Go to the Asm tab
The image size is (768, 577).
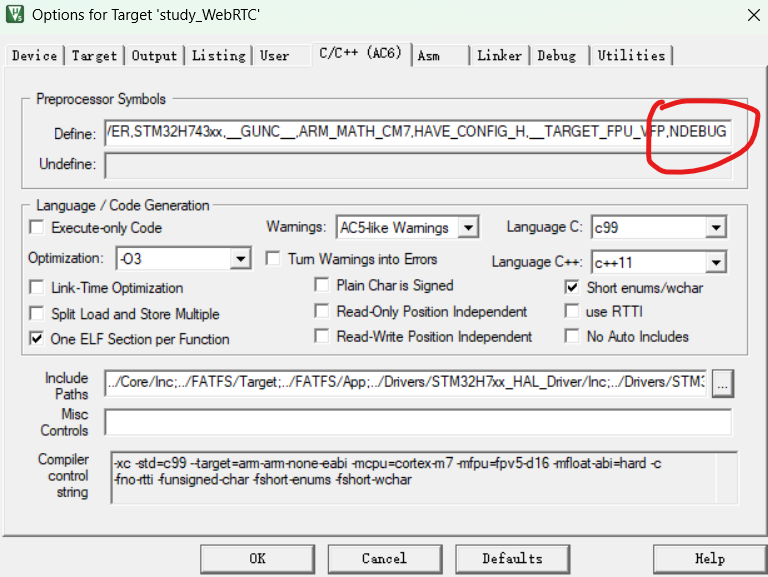[x=429, y=55]
